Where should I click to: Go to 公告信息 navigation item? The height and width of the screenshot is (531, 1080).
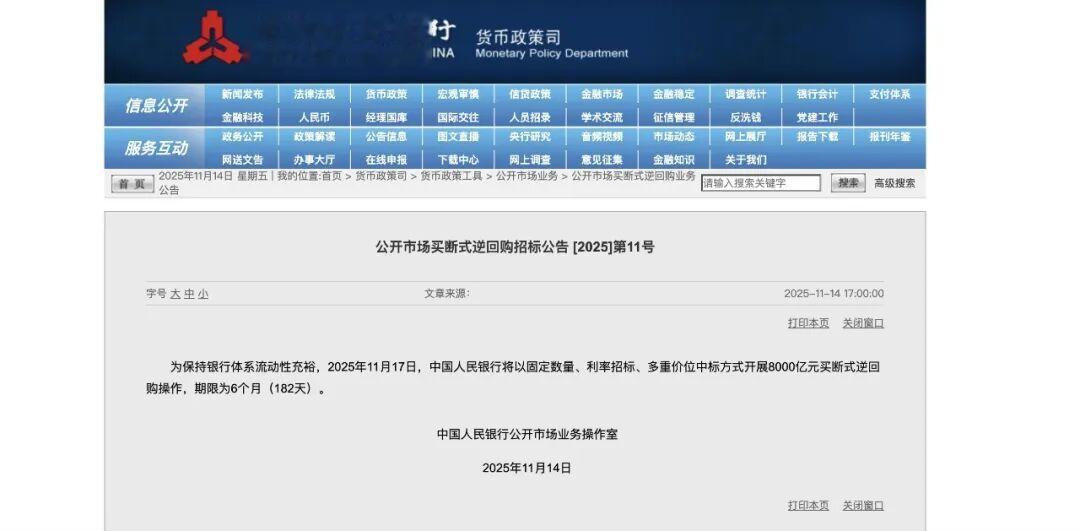[386, 136]
